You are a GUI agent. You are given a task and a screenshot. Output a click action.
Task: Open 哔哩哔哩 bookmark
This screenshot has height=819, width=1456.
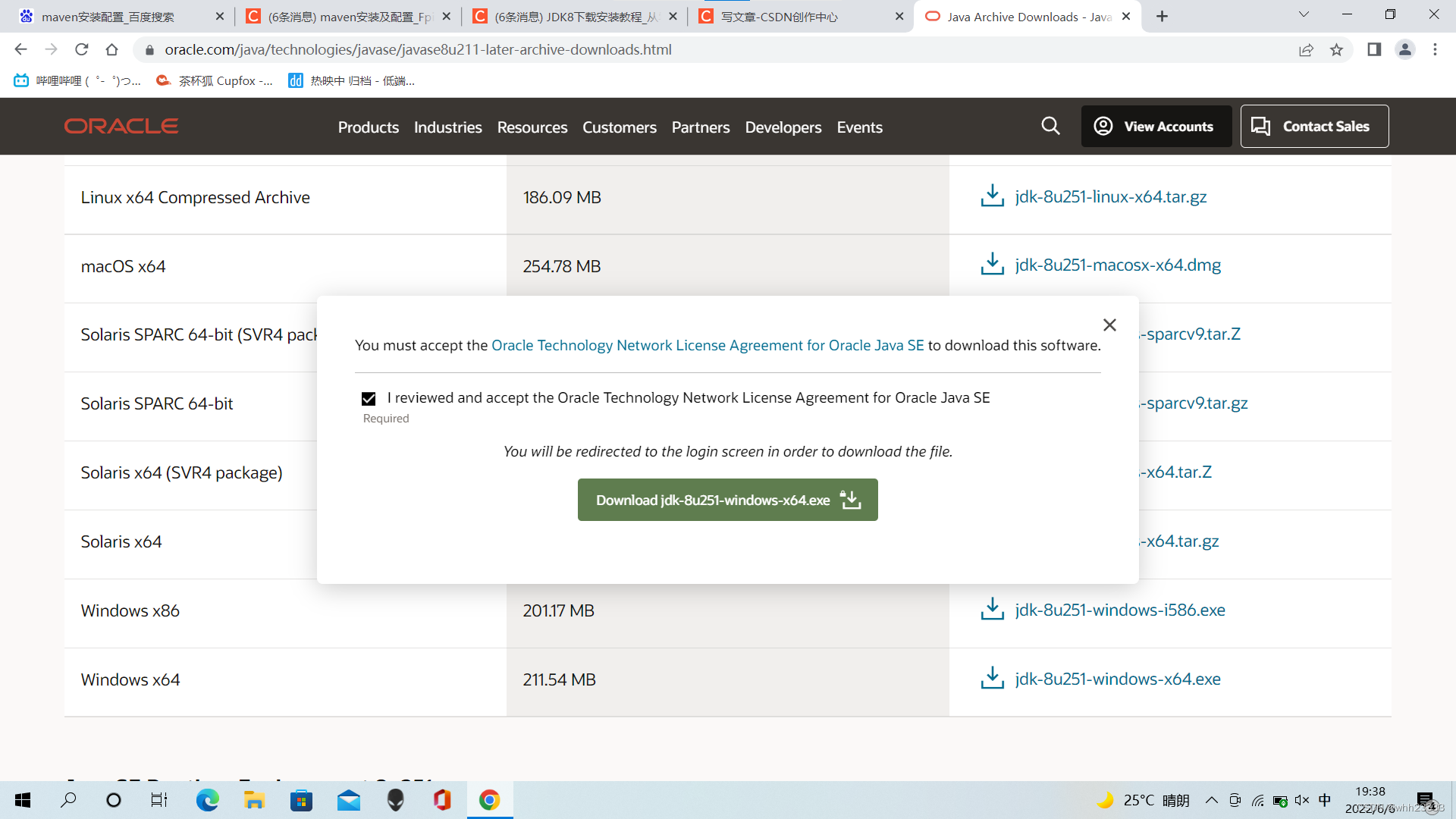(77, 80)
